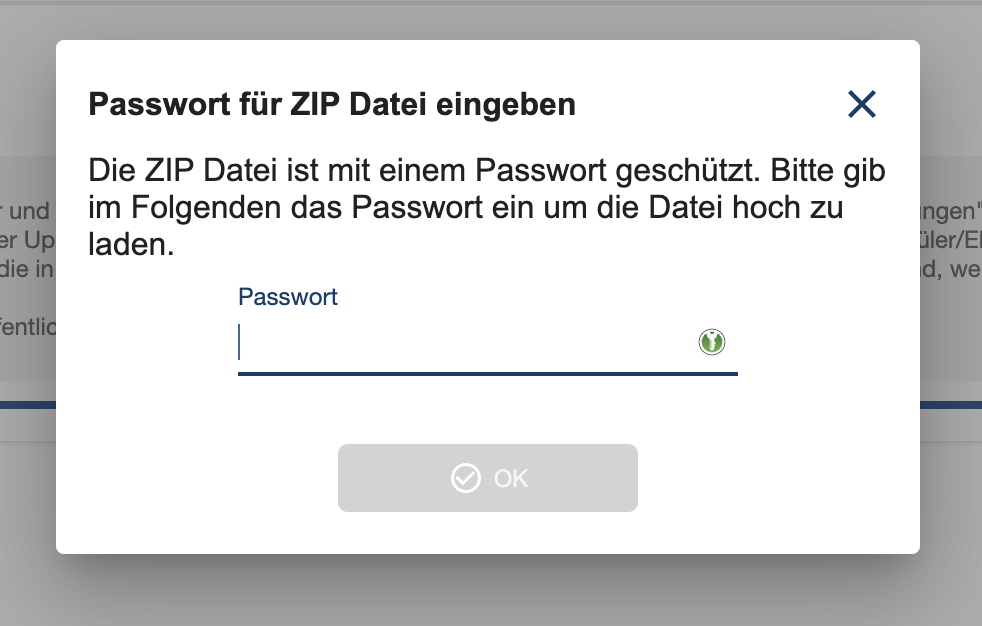Click the ZIP Datei description paragraph
The height and width of the screenshot is (626, 982).
pyautogui.click(x=487, y=207)
